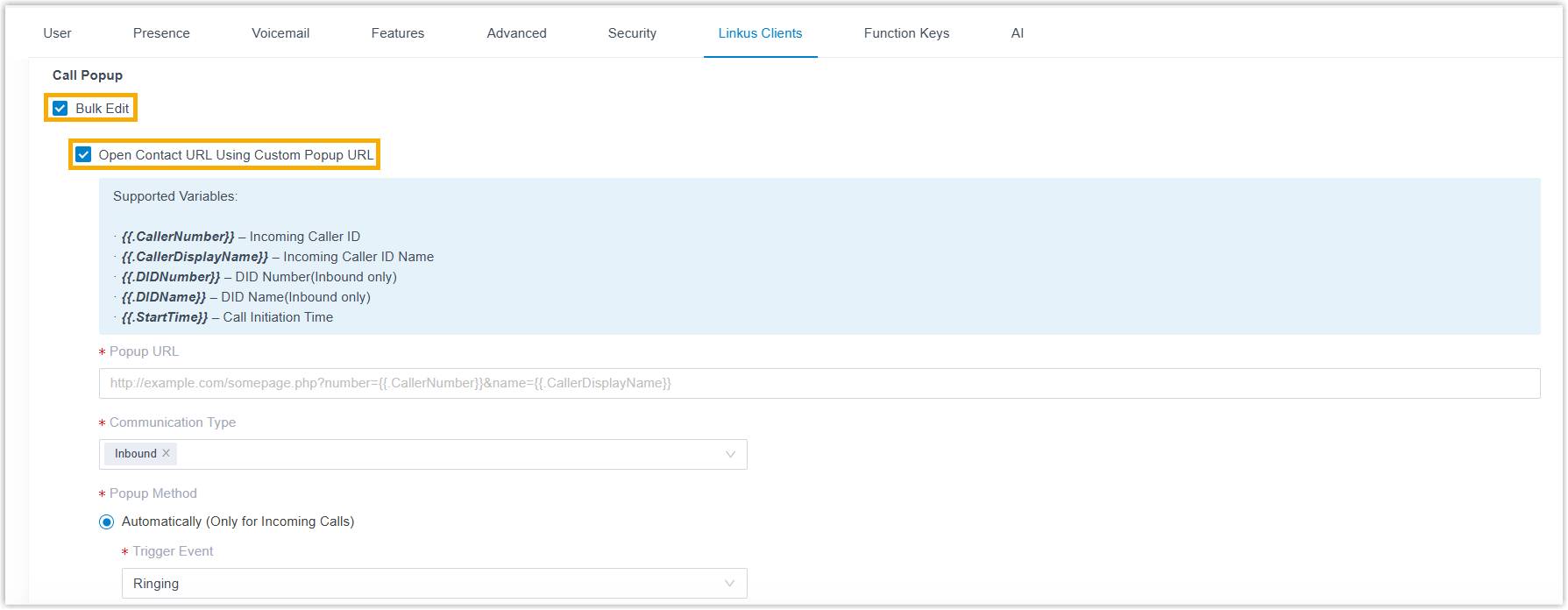Click the {{.CallerNumber}} supported variable text
The height and width of the screenshot is (610, 1568).
point(178,237)
